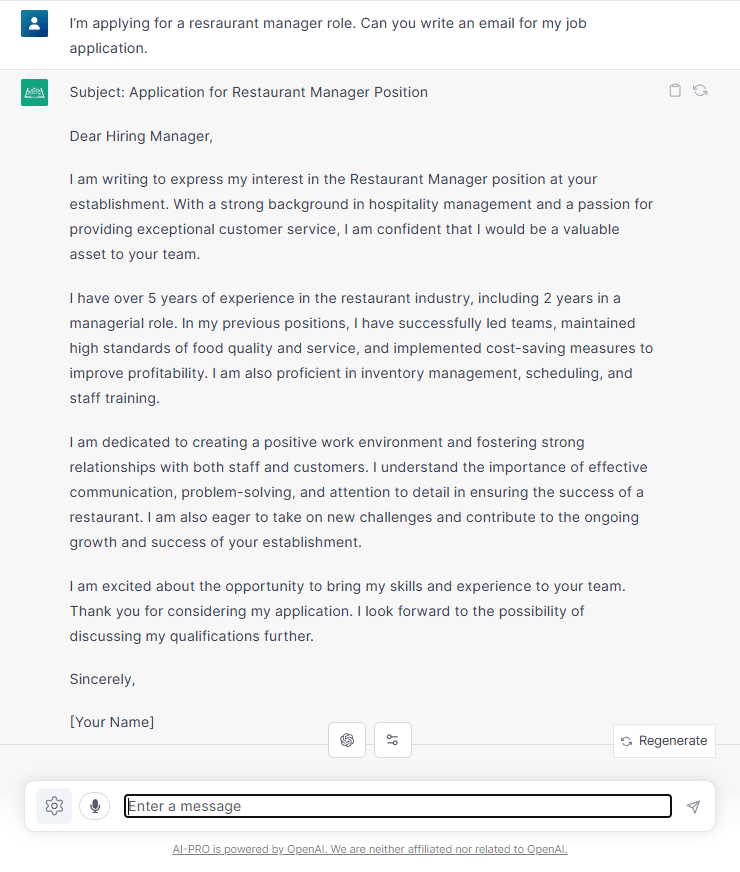This screenshot has height=872, width=740.
Task: Open the GPT model selector icon
Action: (x=347, y=739)
